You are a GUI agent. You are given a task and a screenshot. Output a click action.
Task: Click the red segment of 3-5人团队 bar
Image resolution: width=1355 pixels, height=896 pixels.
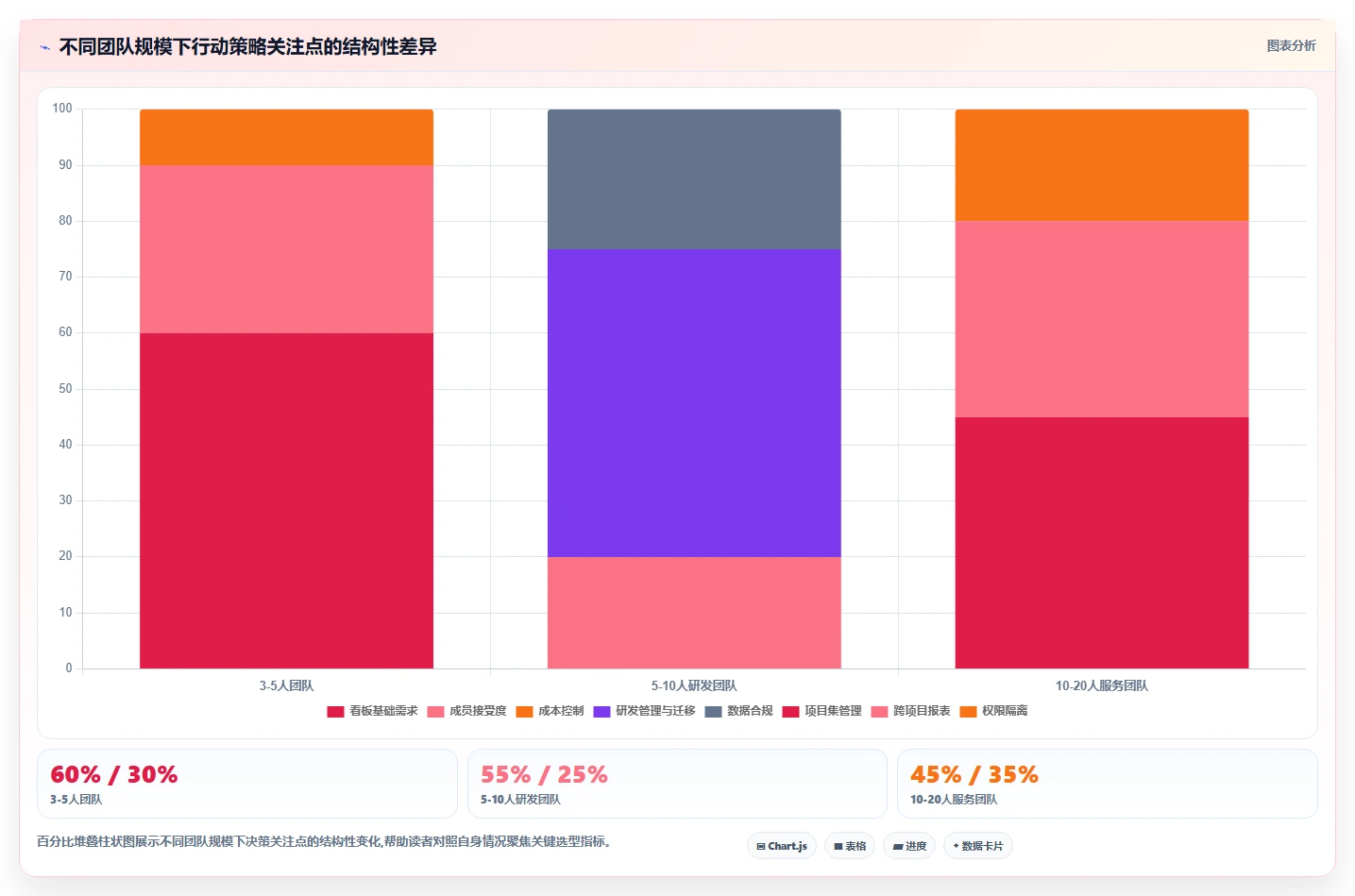[286, 500]
